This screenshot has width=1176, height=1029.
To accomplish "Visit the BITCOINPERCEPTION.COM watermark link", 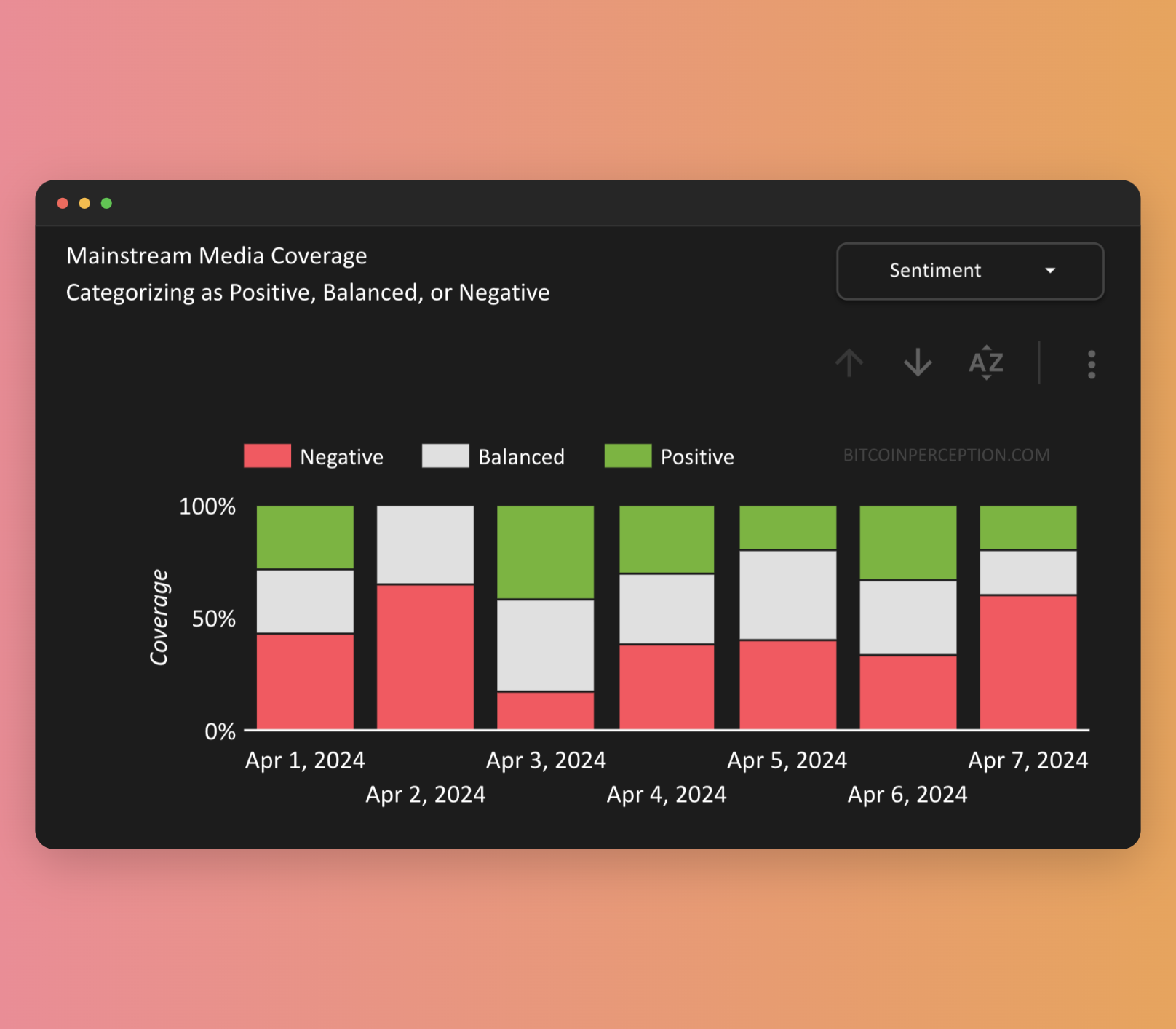I will point(946,456).
